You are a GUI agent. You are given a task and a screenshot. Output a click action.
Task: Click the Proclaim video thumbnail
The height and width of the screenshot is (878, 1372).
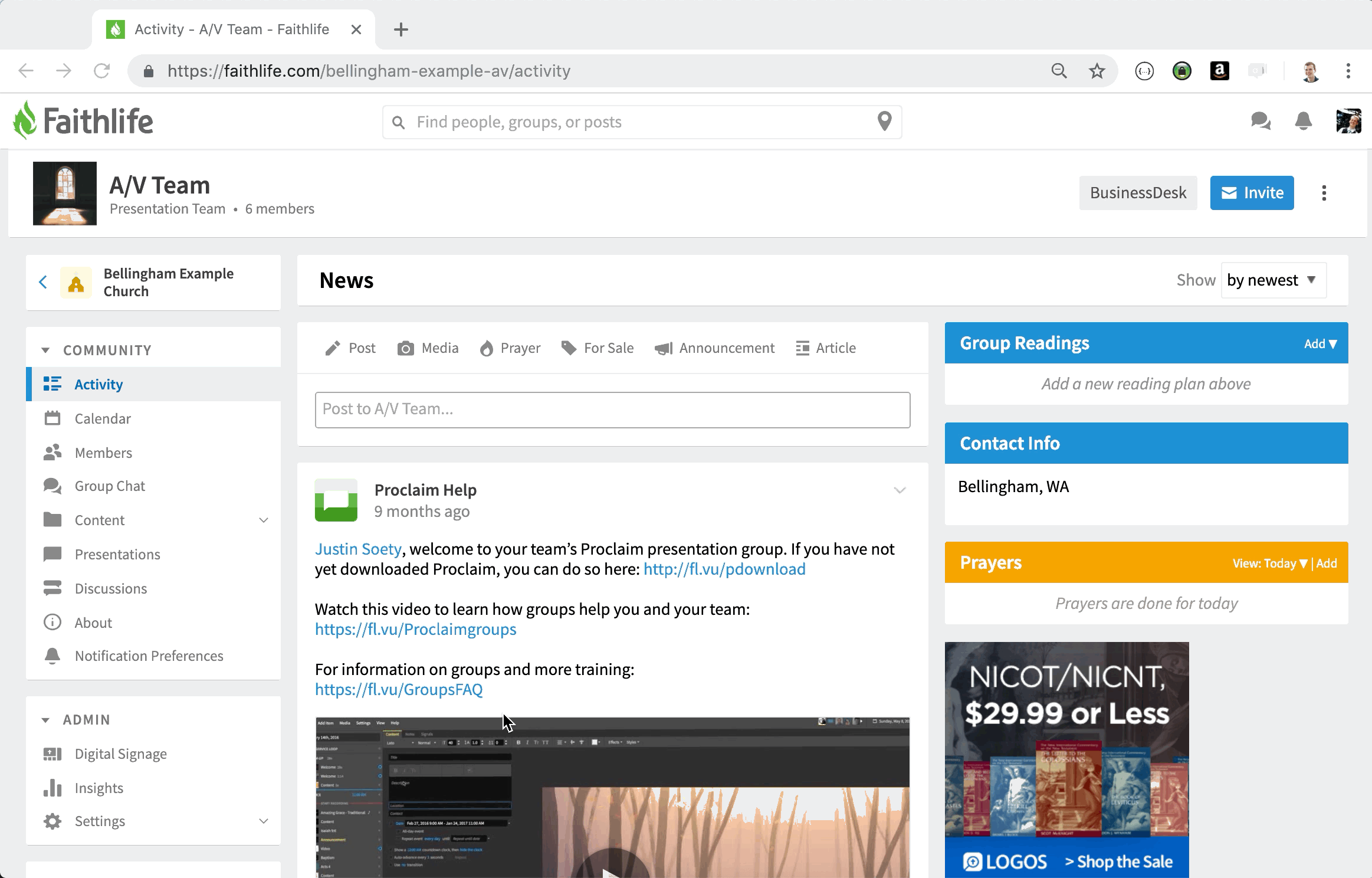(612, 797)
